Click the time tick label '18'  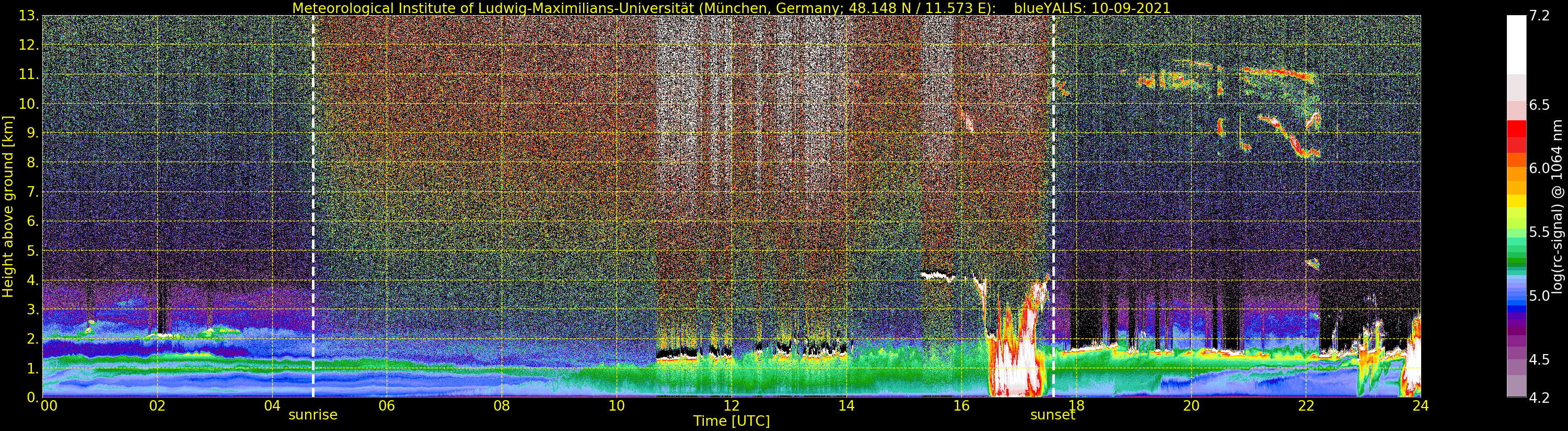(x=1076, y=405)
